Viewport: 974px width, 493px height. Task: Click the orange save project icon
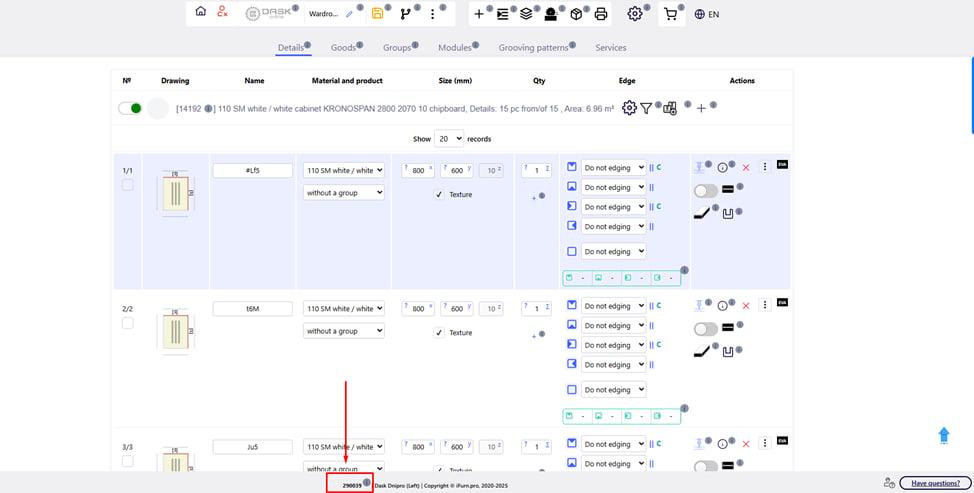coord(377,14)
